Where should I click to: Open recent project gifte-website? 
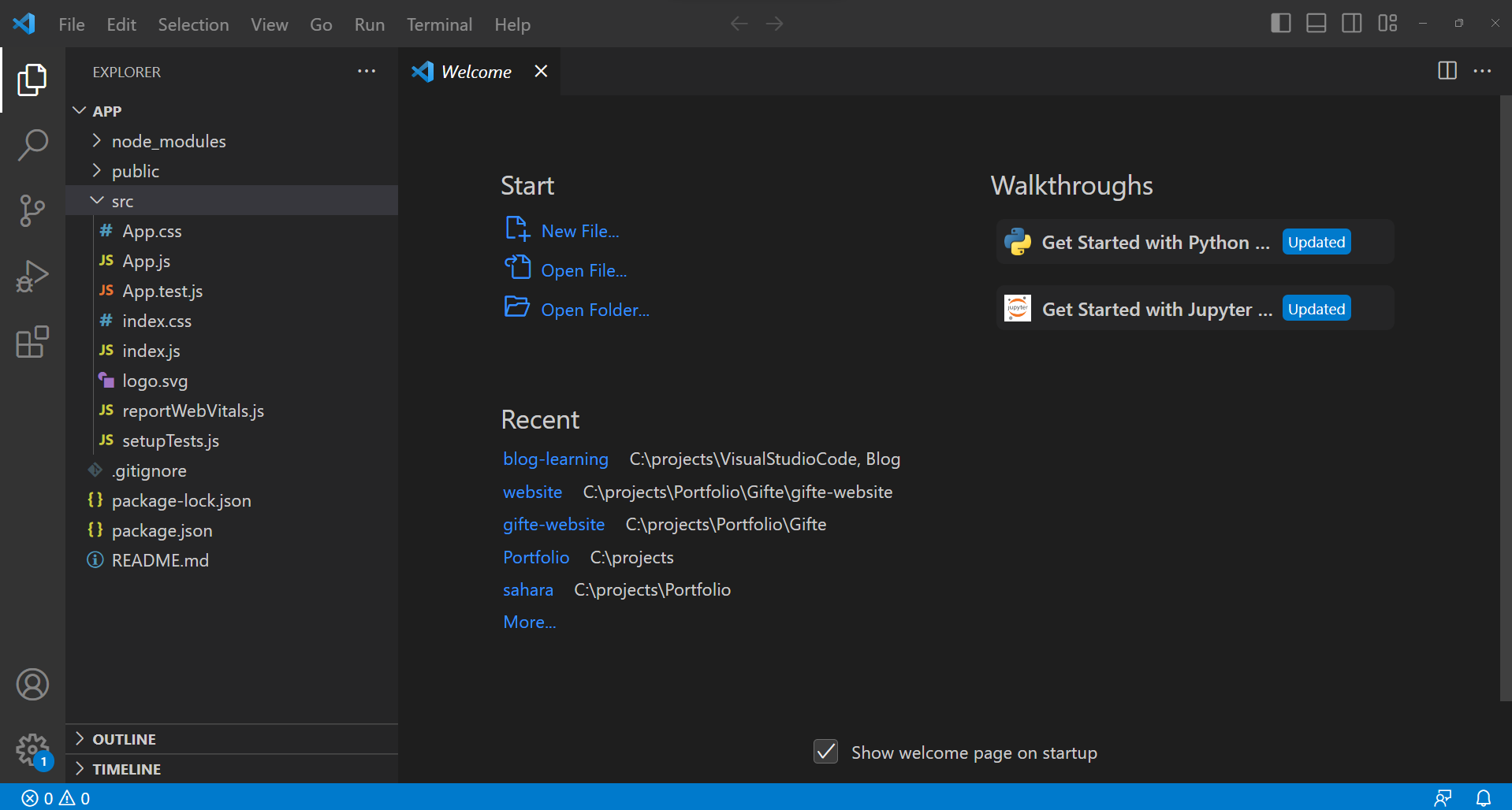click(x=554, y=524)
